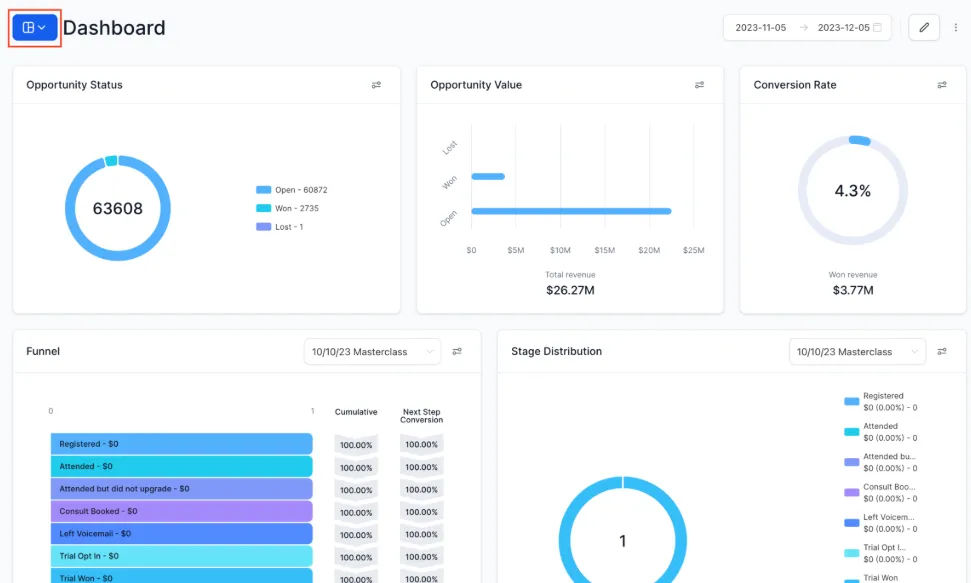Open Conversion Rate filter settings icon
Screen dimensions: 971x583
[x=941, y=85]
